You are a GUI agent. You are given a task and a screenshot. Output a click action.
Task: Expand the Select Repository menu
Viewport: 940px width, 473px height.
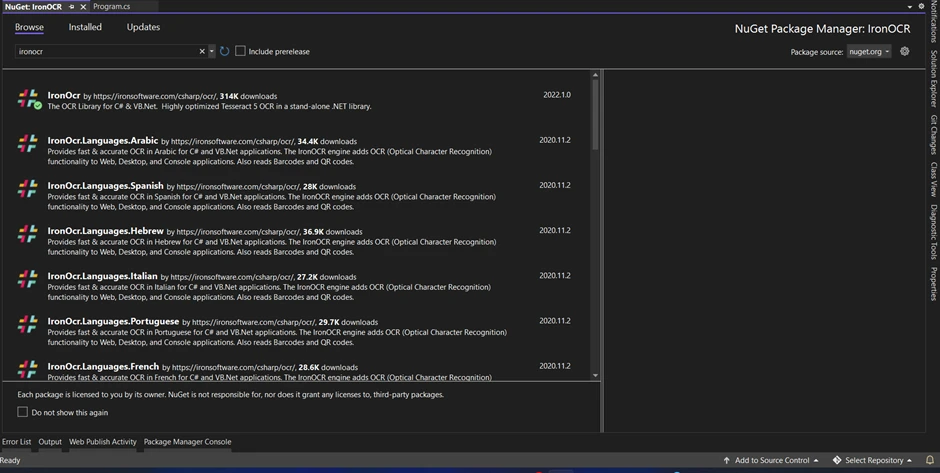(x=872, y=460)
